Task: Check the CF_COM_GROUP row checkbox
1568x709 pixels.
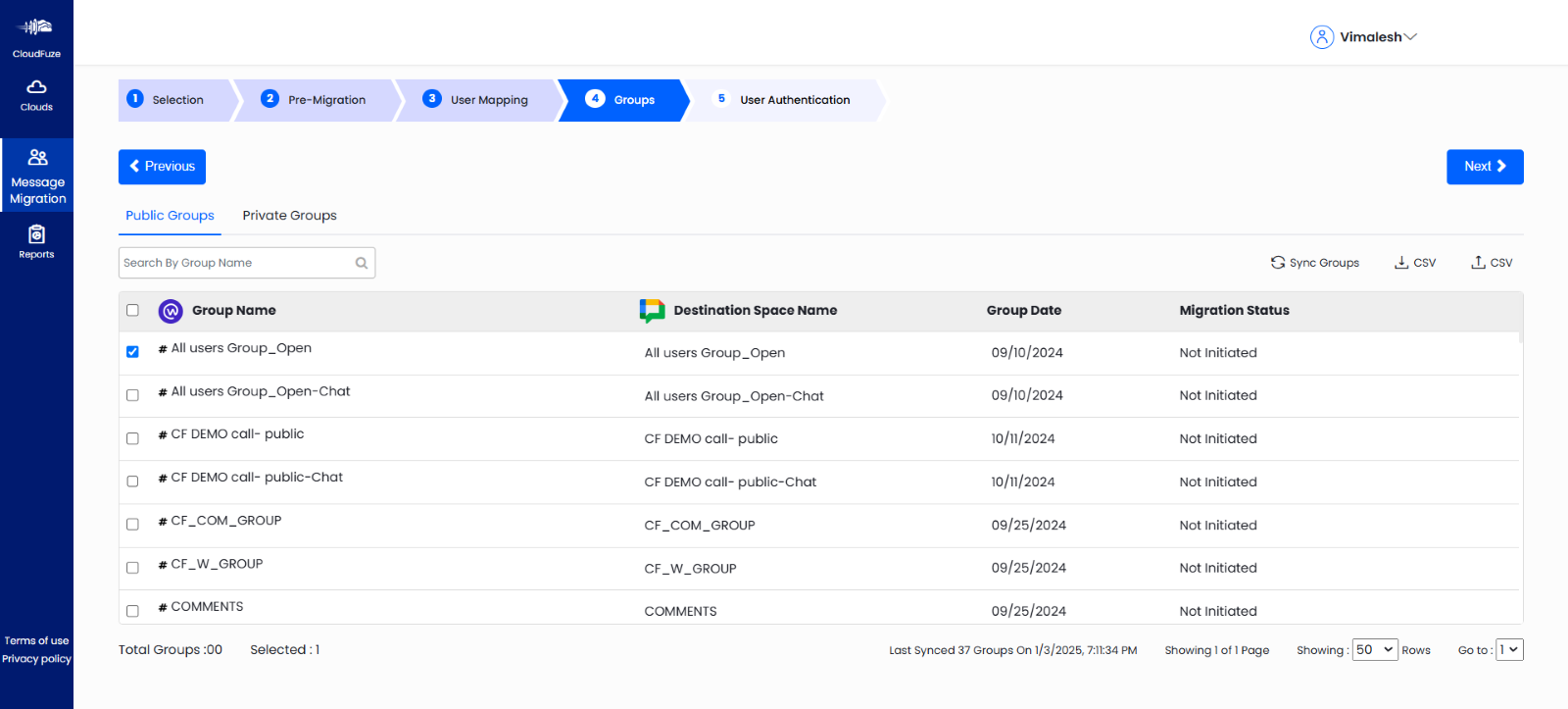Action: pos(132,525)
